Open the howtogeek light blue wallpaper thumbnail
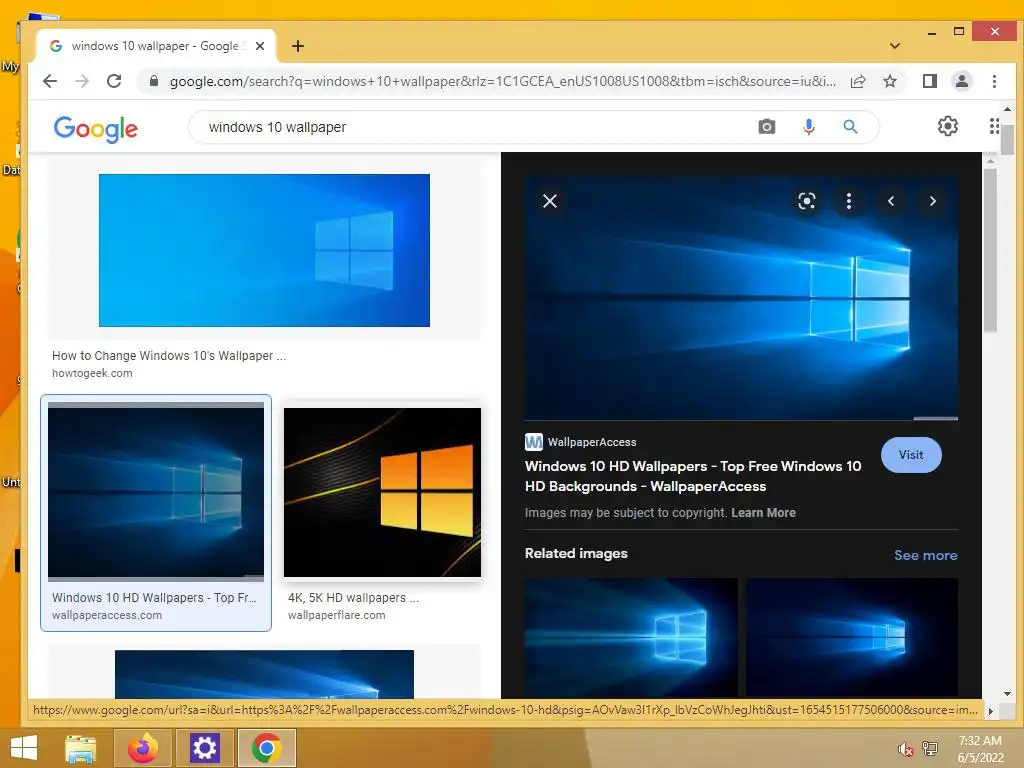Screen dimensions: 1024x768 [x=264, y=250]
